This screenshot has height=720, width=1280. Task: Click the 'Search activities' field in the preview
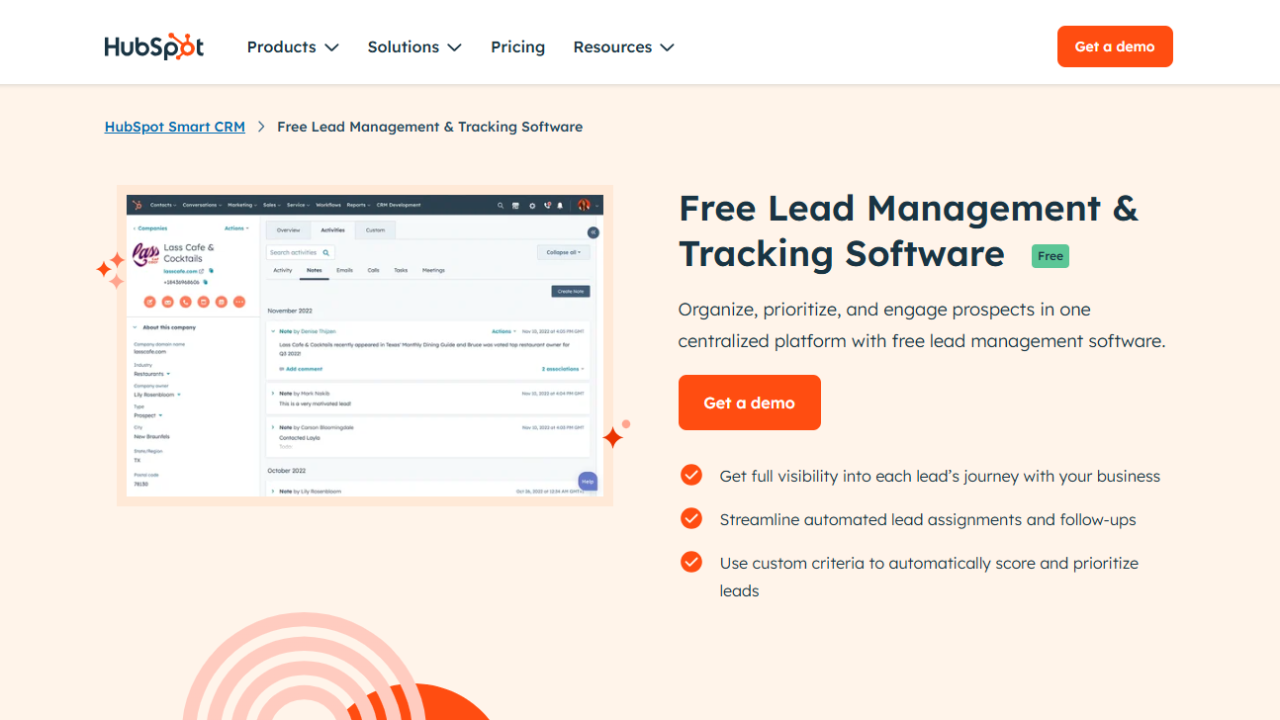point(295,253)
